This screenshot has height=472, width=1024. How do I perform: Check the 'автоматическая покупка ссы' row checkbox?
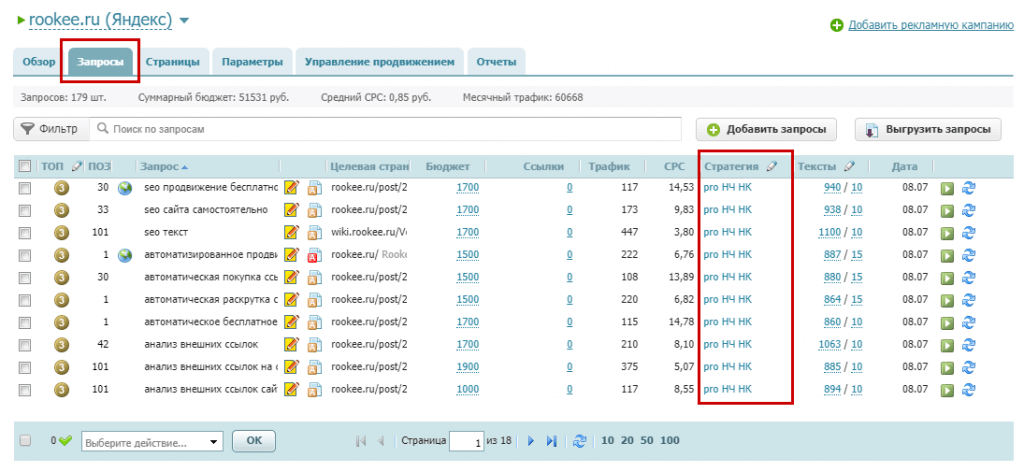click(25, 277)
